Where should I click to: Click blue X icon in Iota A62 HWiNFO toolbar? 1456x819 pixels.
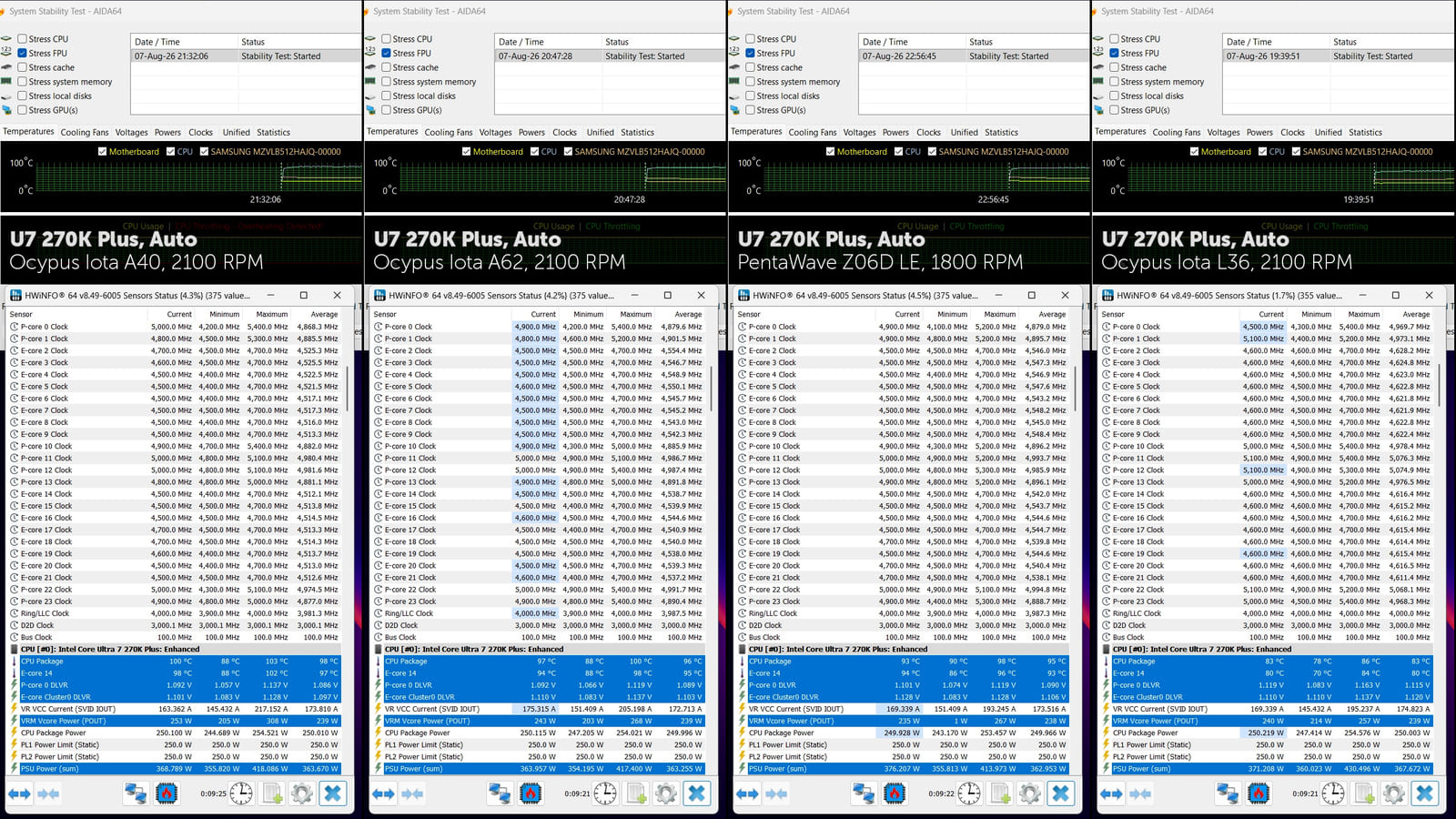click(x=697, y=794)
